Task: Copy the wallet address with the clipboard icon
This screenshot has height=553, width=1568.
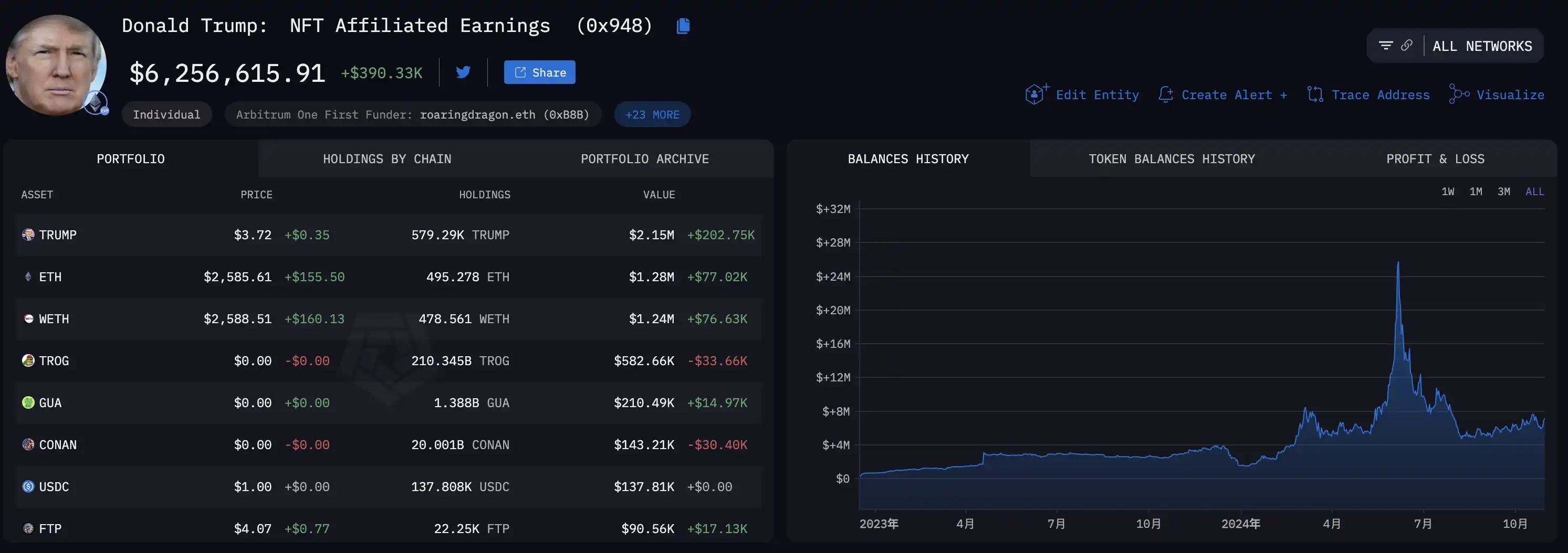Action: [683, 26]
